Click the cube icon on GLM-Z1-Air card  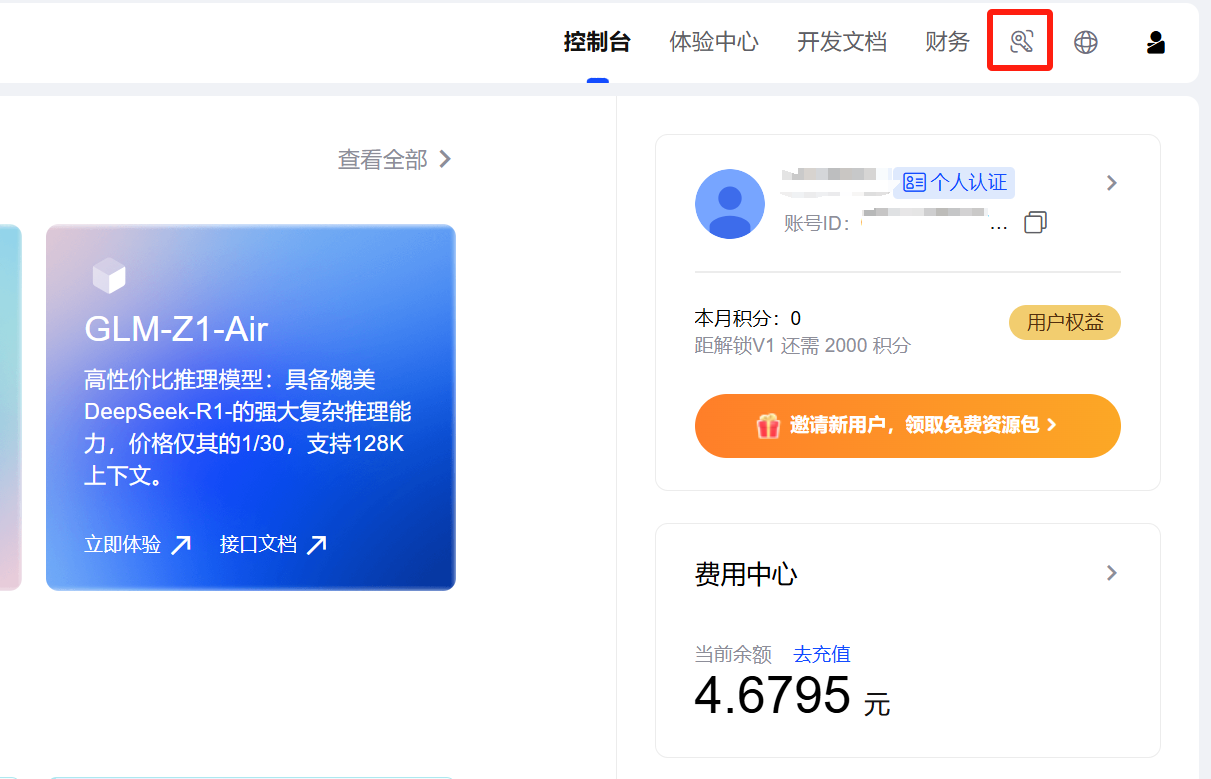[x=109, y=275]
